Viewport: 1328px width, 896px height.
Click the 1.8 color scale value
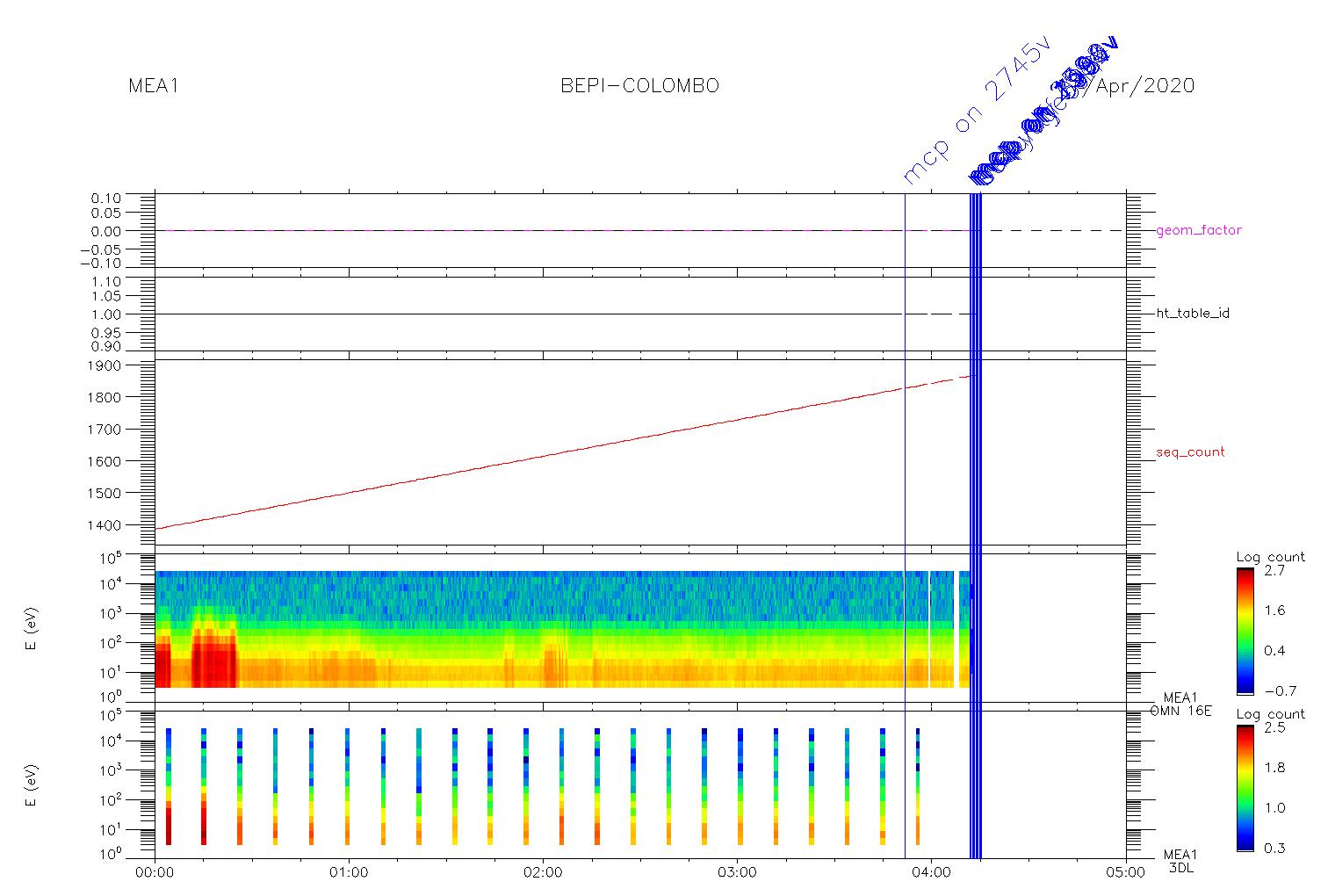pos(1274,768)
